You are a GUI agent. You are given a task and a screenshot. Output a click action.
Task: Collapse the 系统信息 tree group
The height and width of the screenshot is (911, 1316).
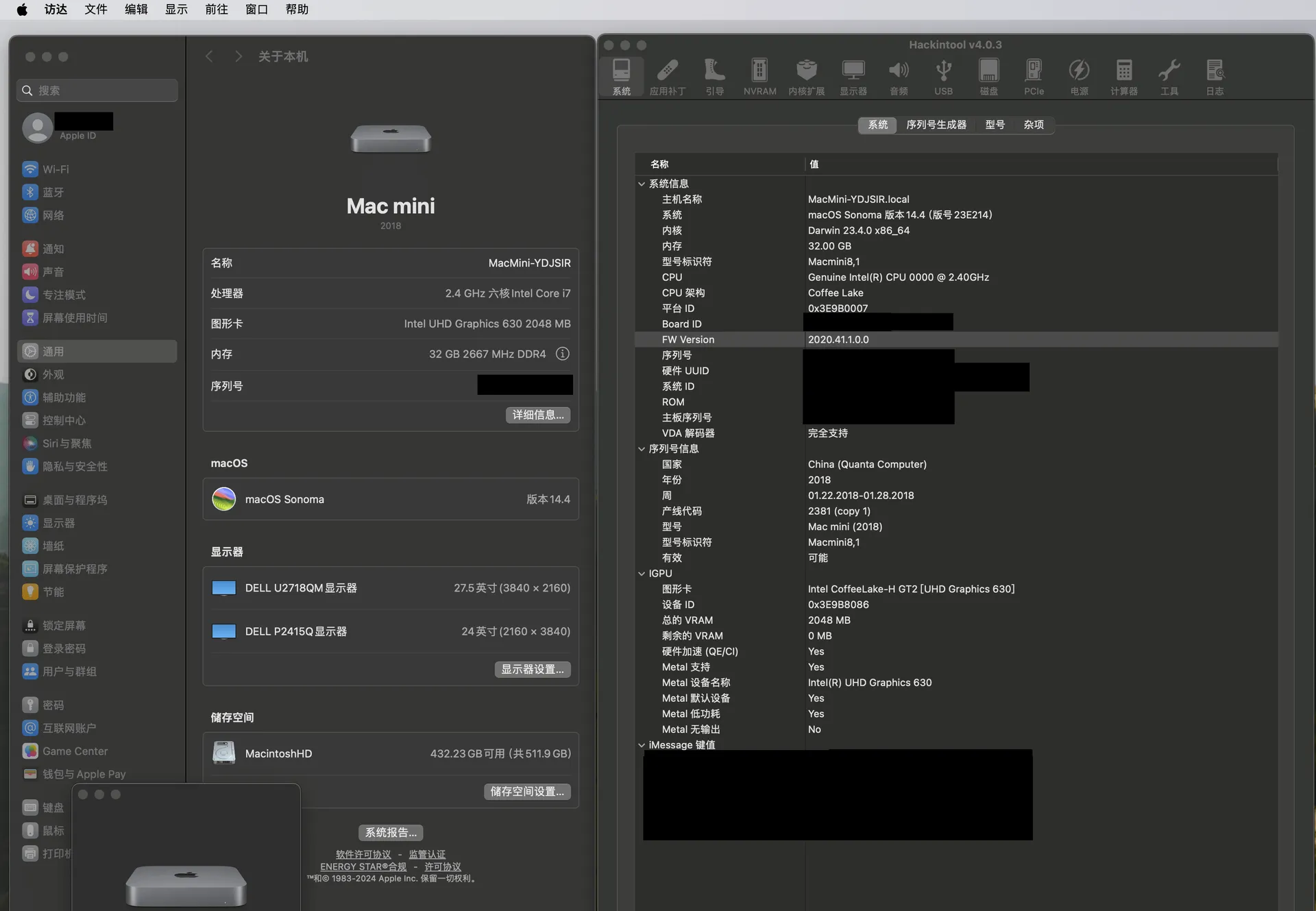tap(642, 184)
